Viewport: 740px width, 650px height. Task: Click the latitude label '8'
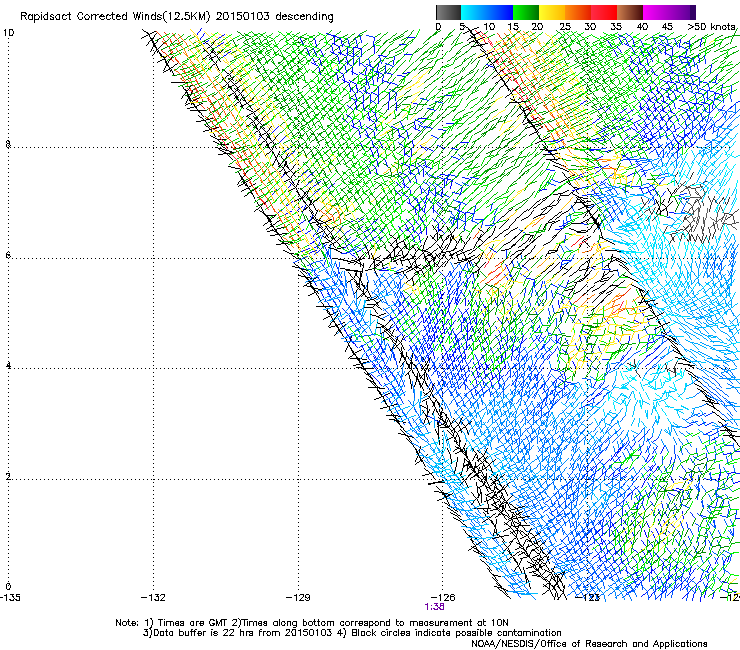coord(8,144)
